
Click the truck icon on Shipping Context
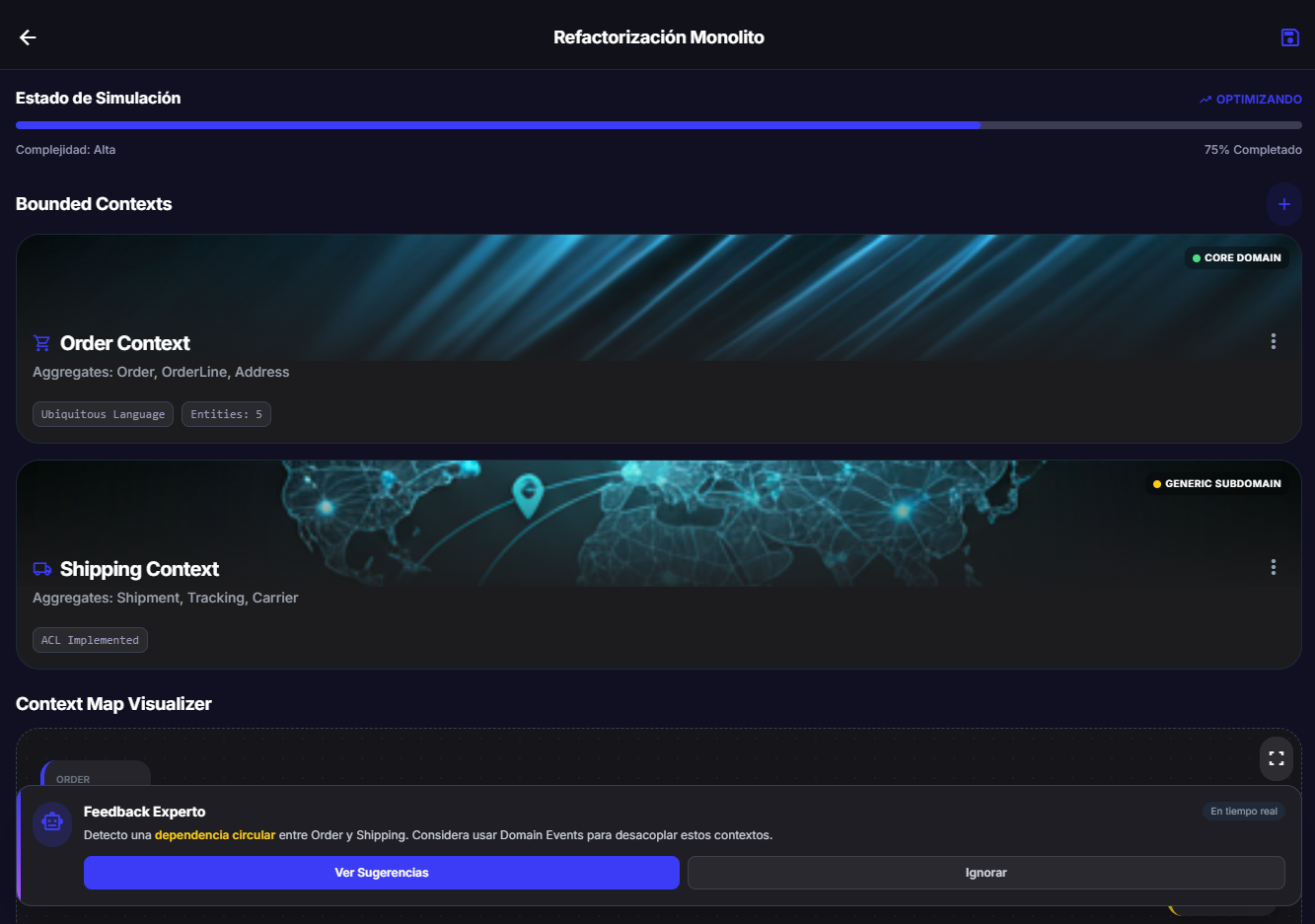click(40, 568)
